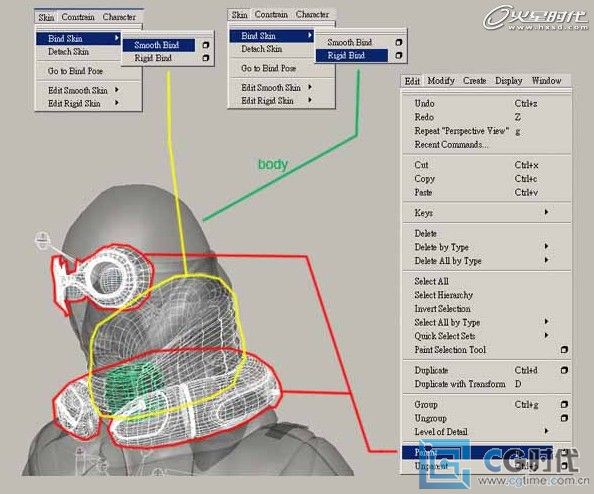Open option box beside highlighted Rigid Bind

pos(399,55)
